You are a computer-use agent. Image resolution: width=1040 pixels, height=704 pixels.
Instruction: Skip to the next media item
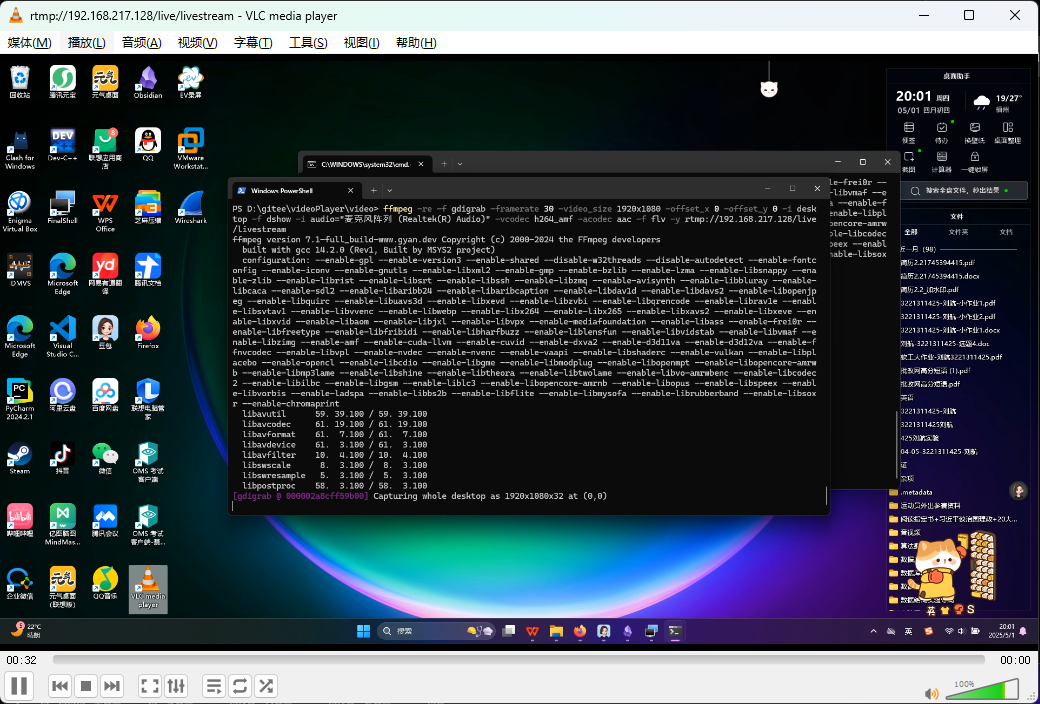[112, 686]
